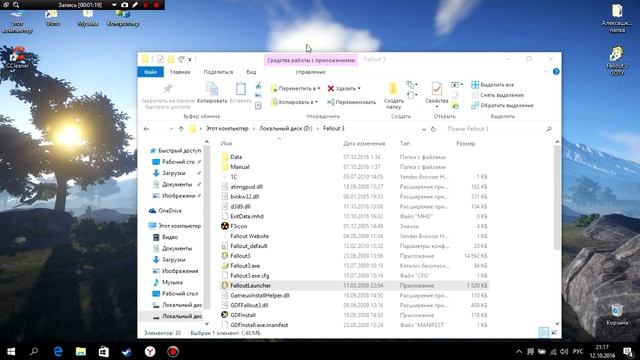Open the Свойства dropdown arrow

point(437,107)
